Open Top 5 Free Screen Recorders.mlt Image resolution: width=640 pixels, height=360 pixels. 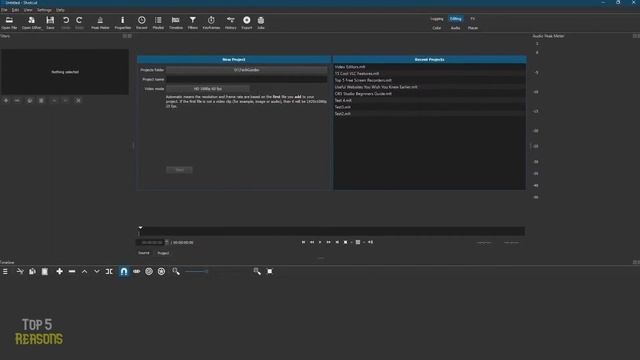click(429, 80)
